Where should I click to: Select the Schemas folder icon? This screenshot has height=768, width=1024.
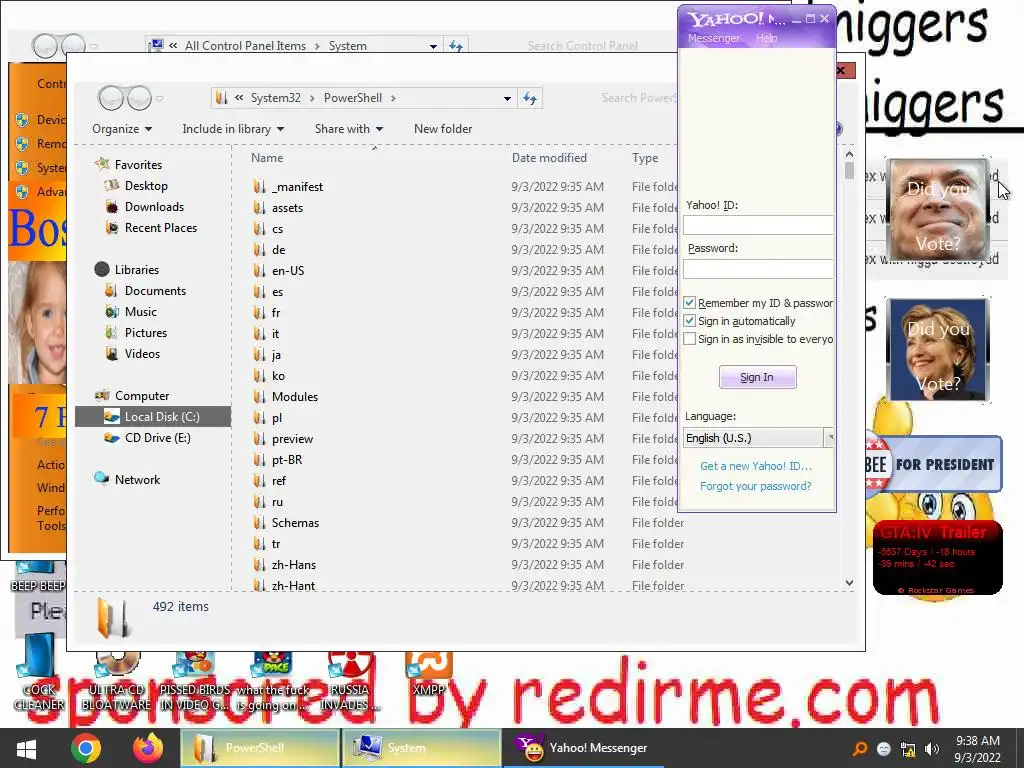(x=259, y=522)
